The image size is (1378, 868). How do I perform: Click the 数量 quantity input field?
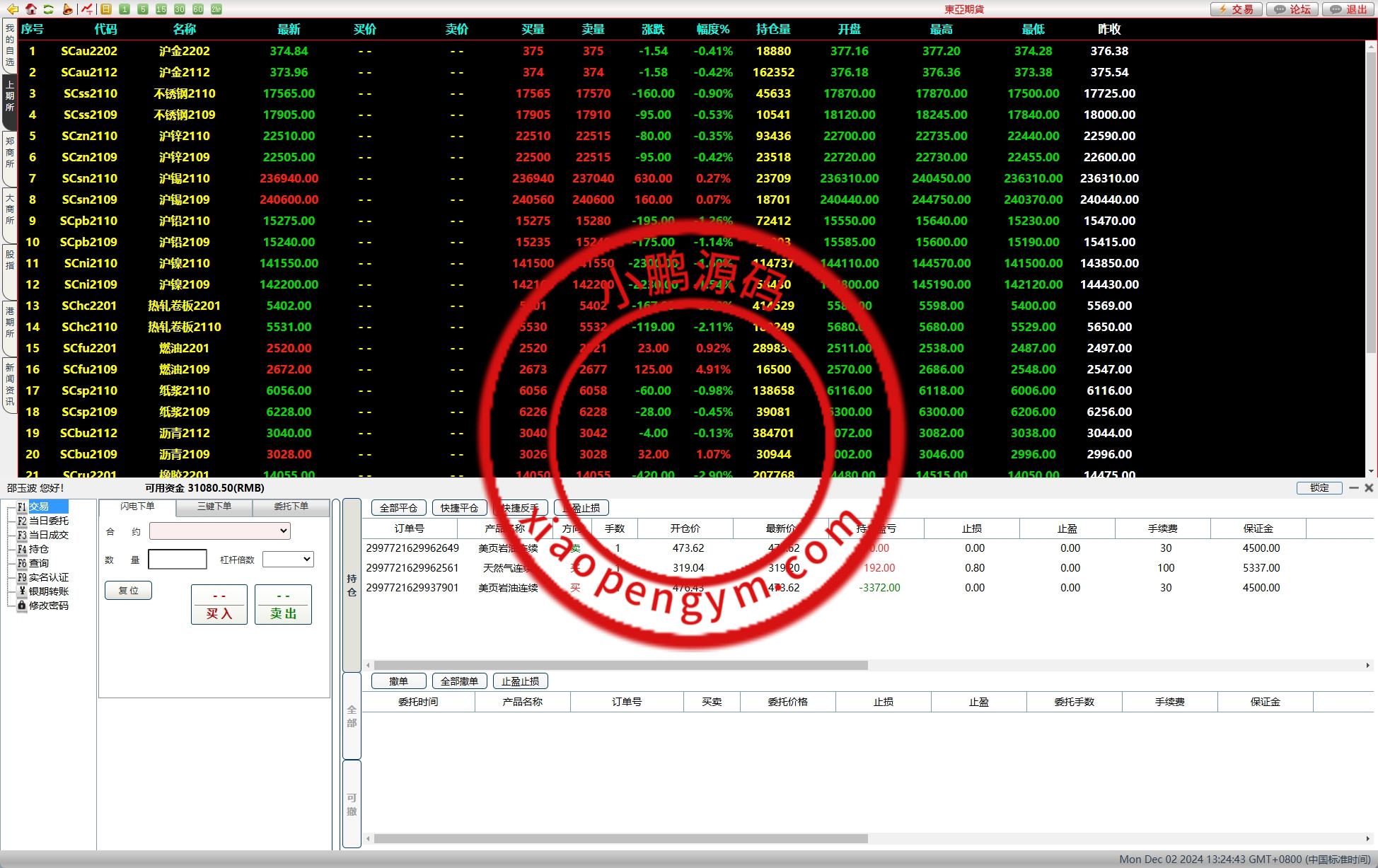178,559
